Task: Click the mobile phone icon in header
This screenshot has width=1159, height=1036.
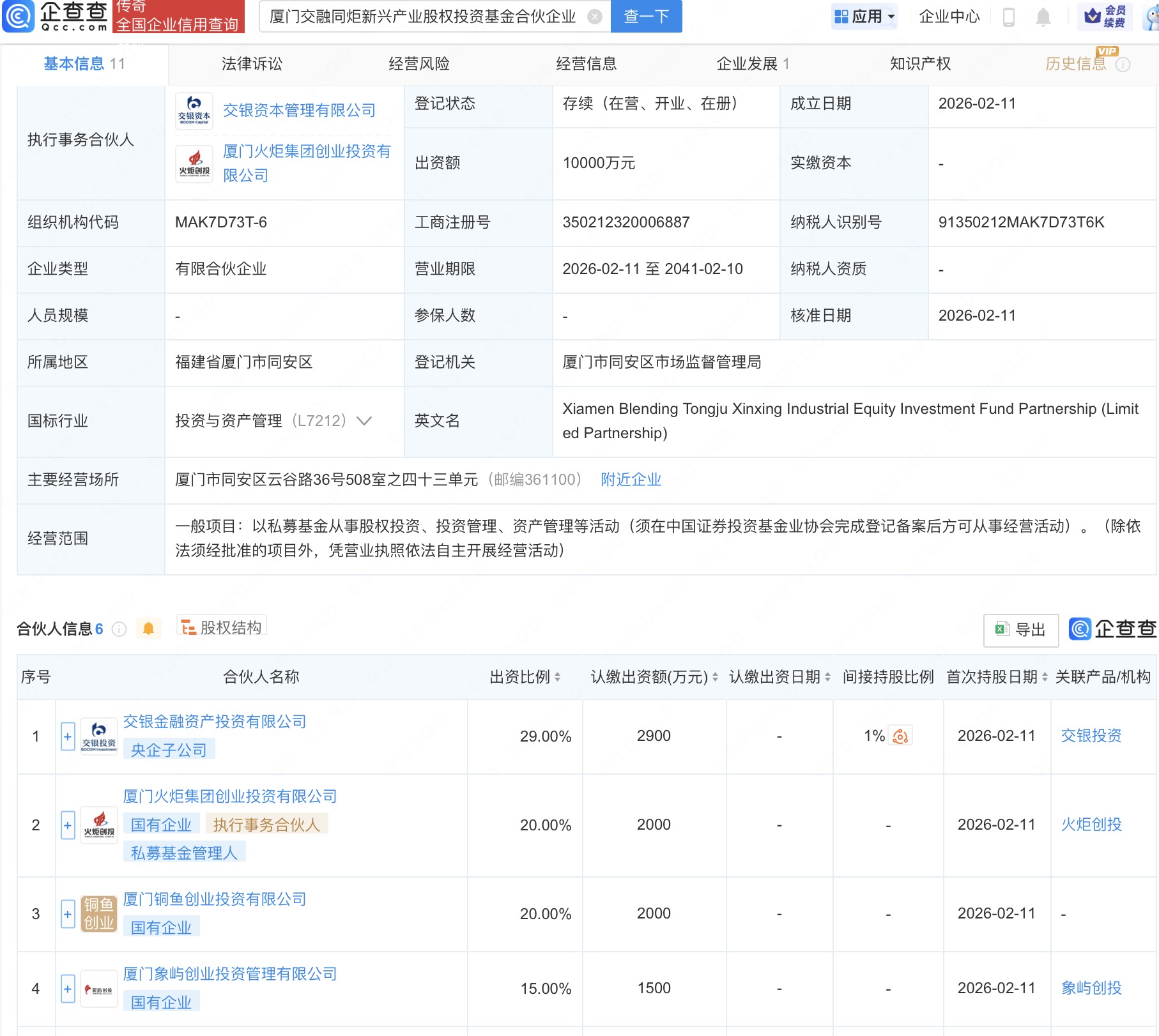Action: (x=1009, y=17)
